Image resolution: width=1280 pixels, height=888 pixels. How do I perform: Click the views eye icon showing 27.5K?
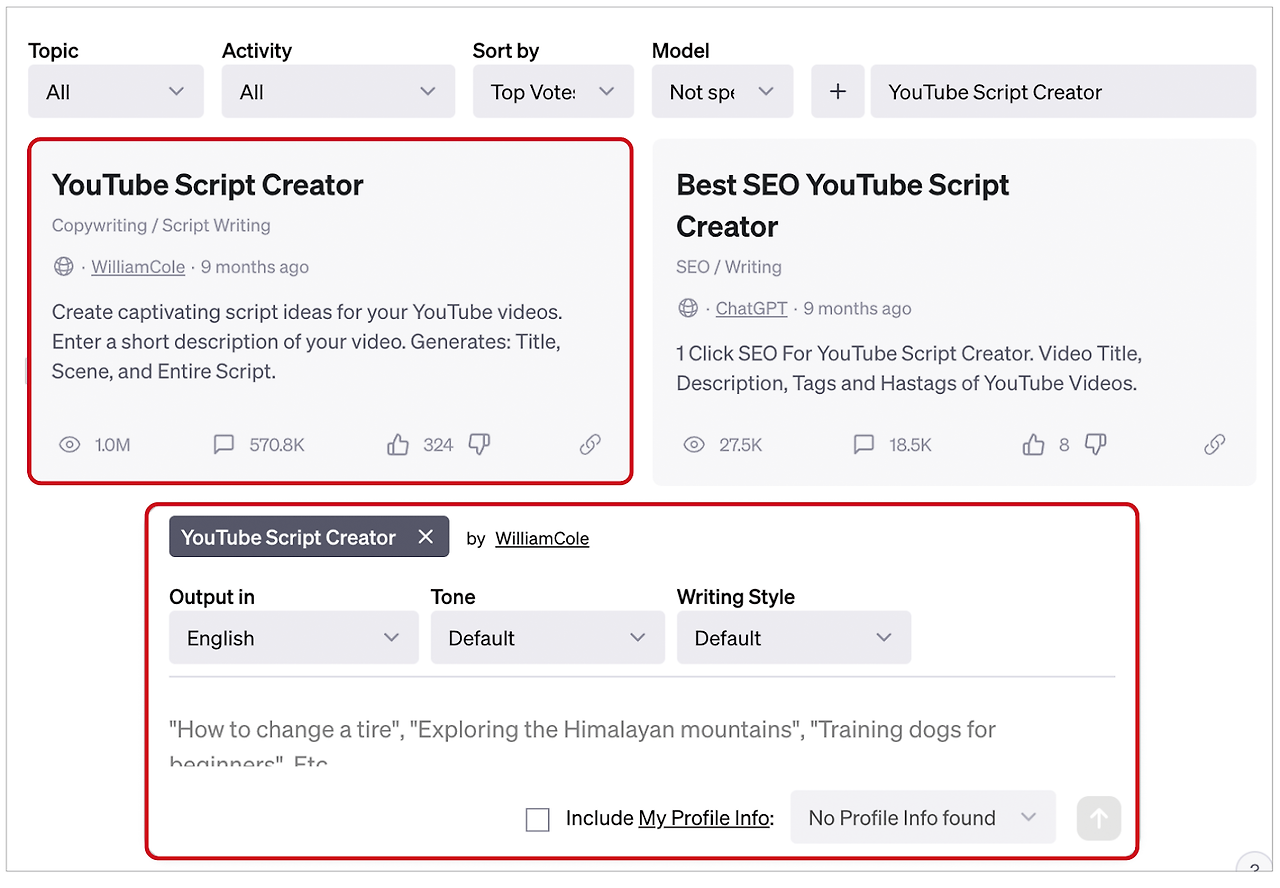tap(694, 445)
